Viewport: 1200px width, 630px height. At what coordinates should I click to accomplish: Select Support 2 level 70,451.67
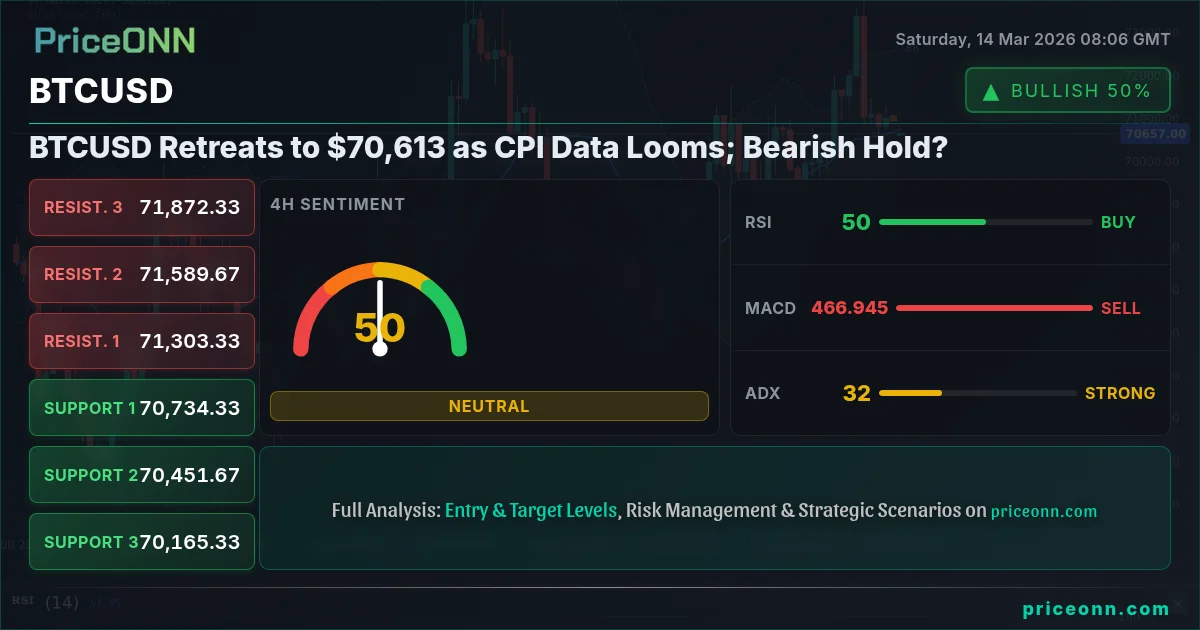point(142,475)
